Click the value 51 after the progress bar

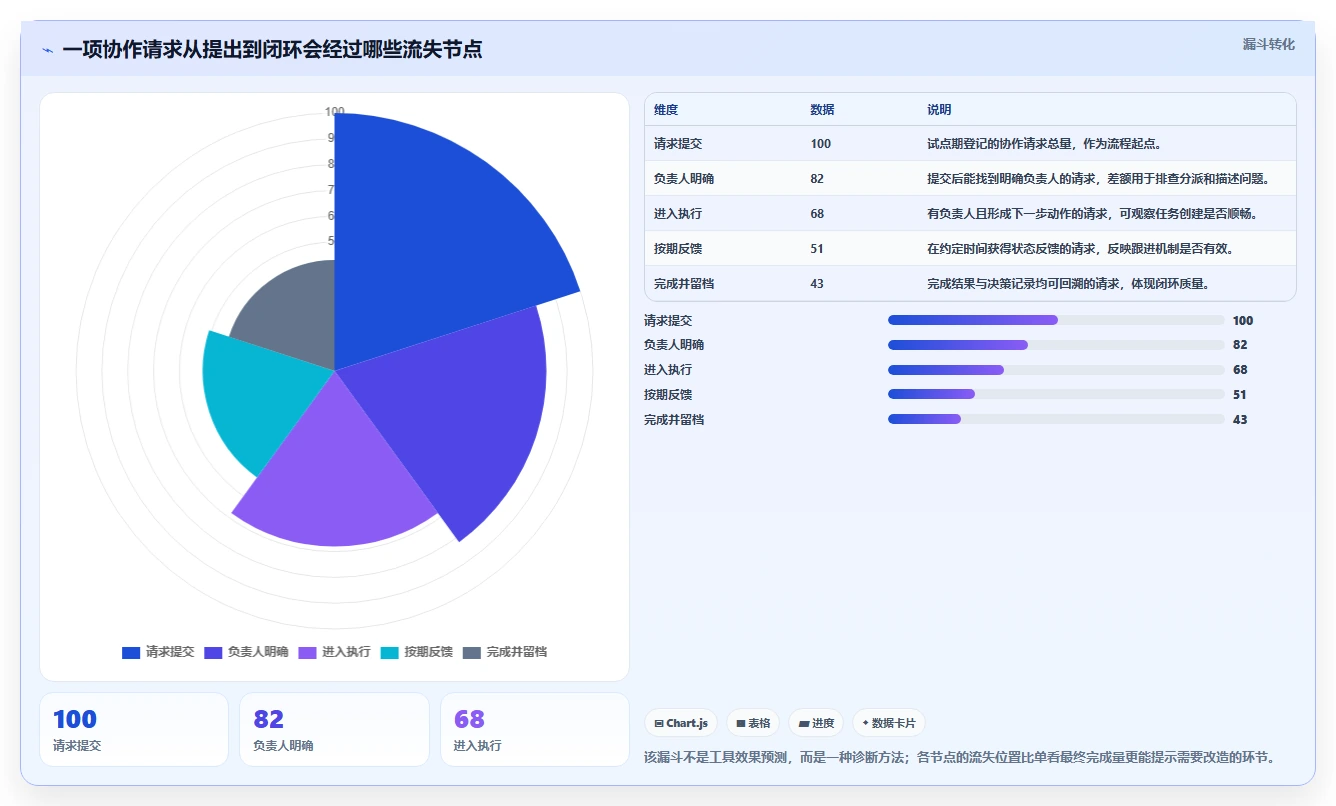(x=1240, y=395)
